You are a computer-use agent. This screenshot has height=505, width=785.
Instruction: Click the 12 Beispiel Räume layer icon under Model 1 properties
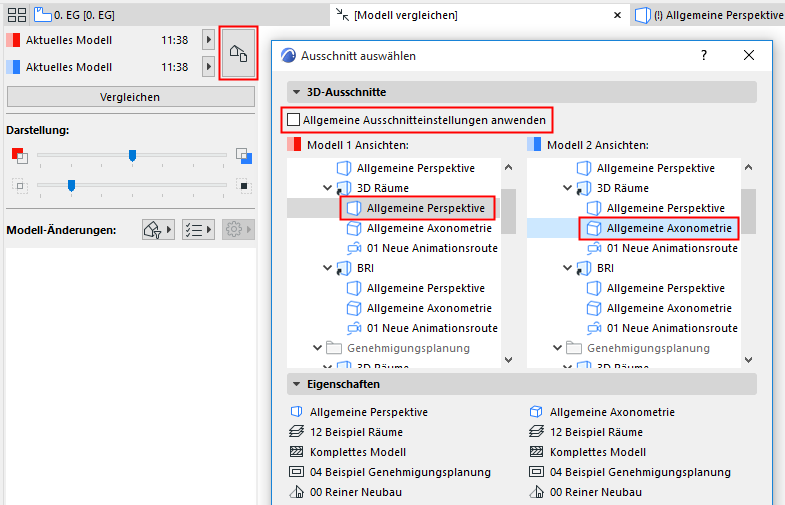tap(296, 431)
